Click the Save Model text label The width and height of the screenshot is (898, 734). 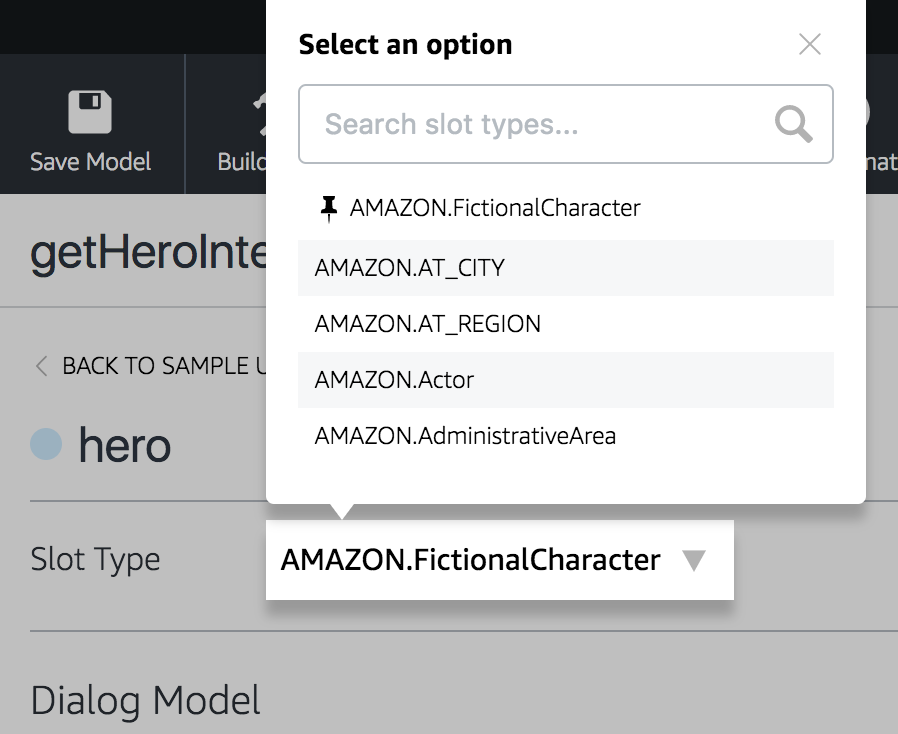coord(90,161)
